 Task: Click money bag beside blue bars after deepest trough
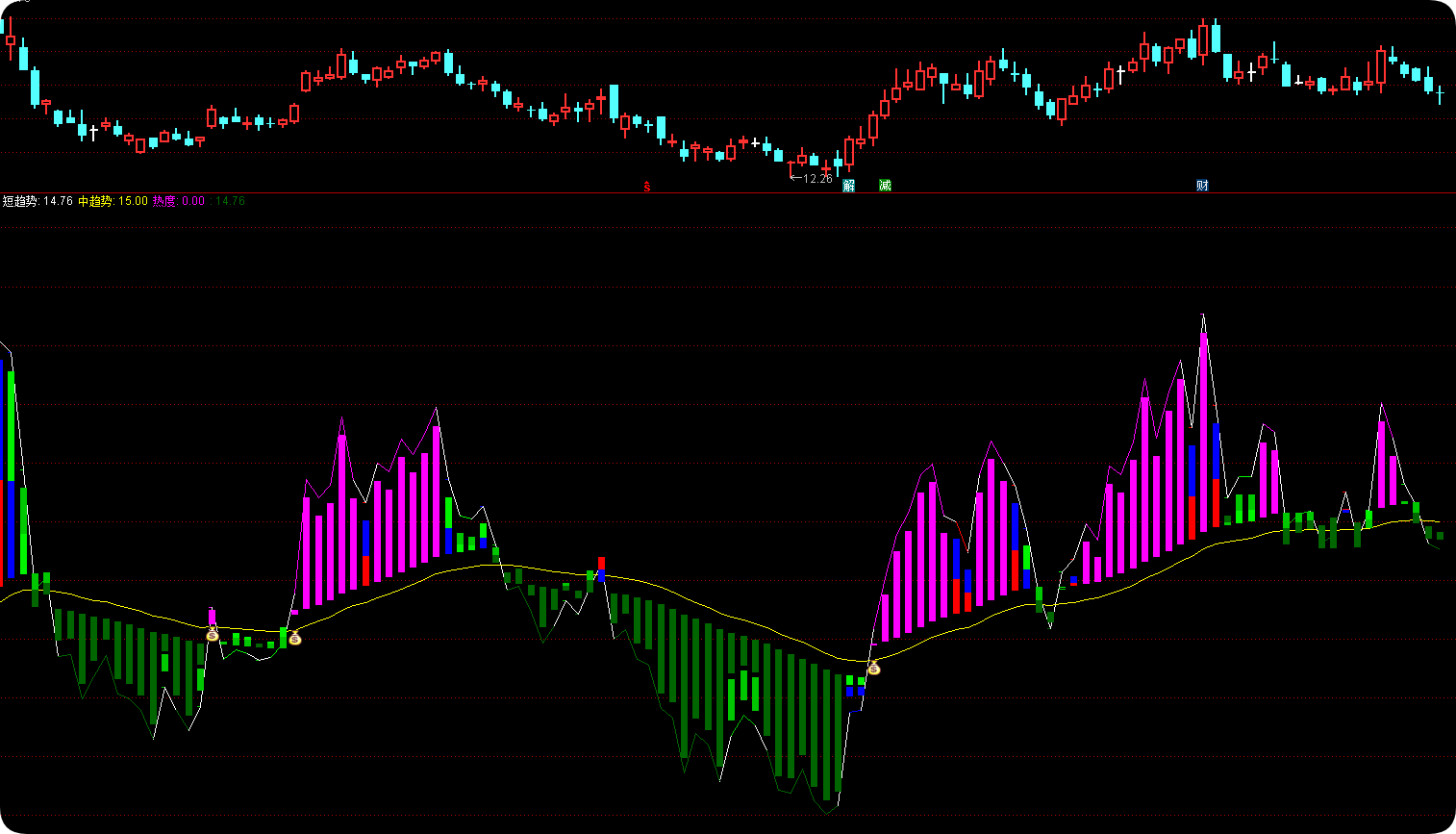point(873,668)
